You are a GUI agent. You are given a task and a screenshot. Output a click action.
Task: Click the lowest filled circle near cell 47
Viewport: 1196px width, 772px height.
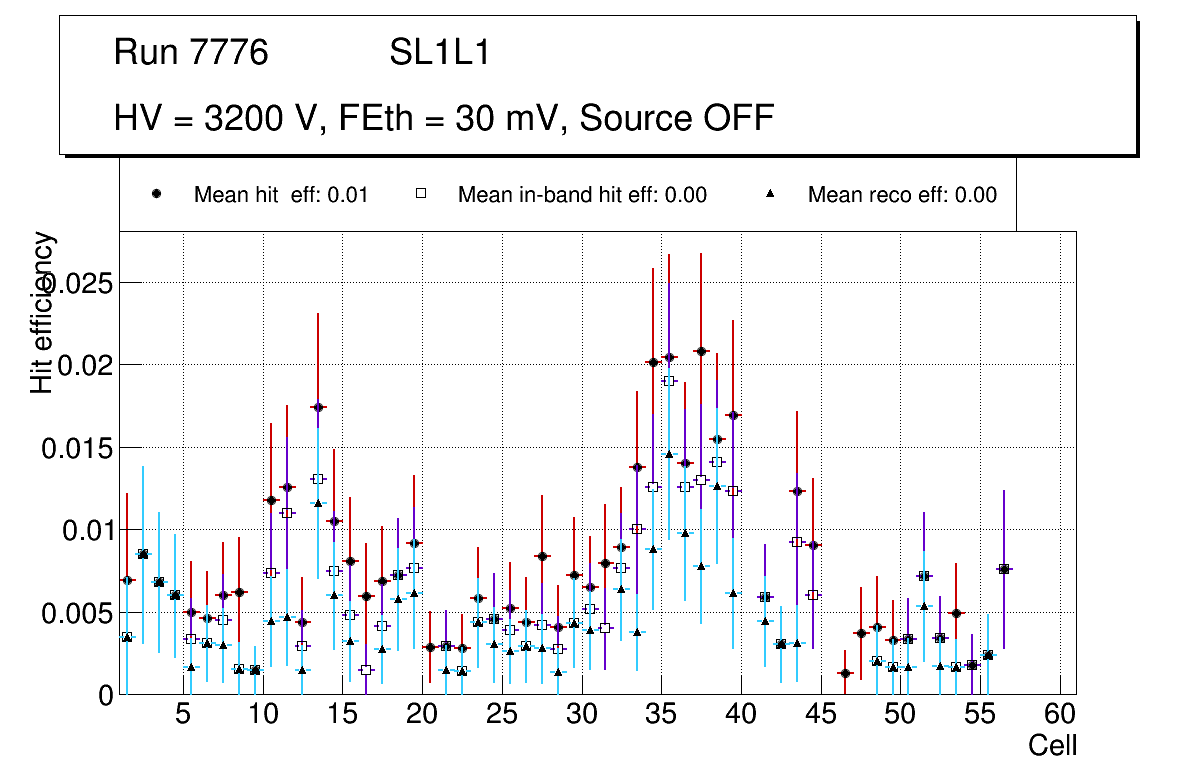(845, 673)
